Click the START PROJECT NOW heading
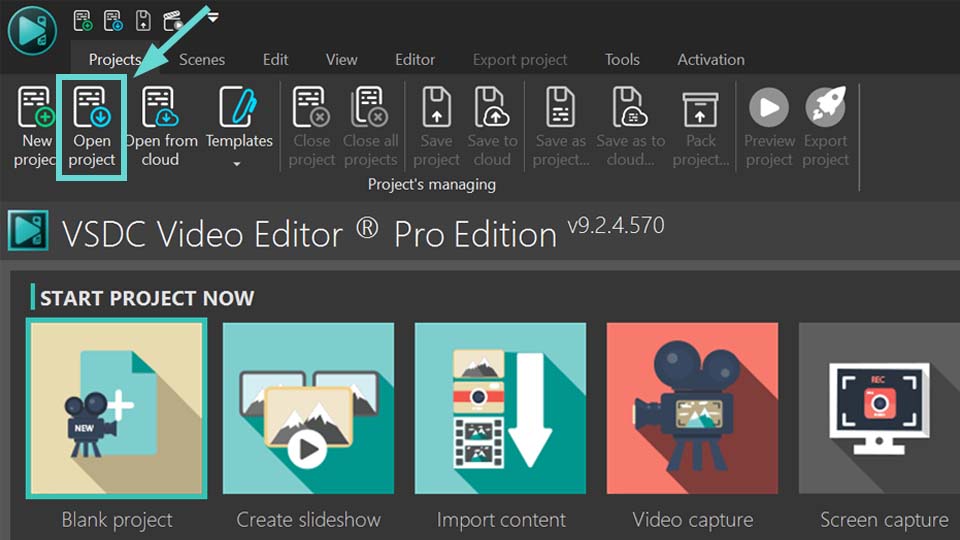This screenshot has width=960, height=540. point(147,298)
